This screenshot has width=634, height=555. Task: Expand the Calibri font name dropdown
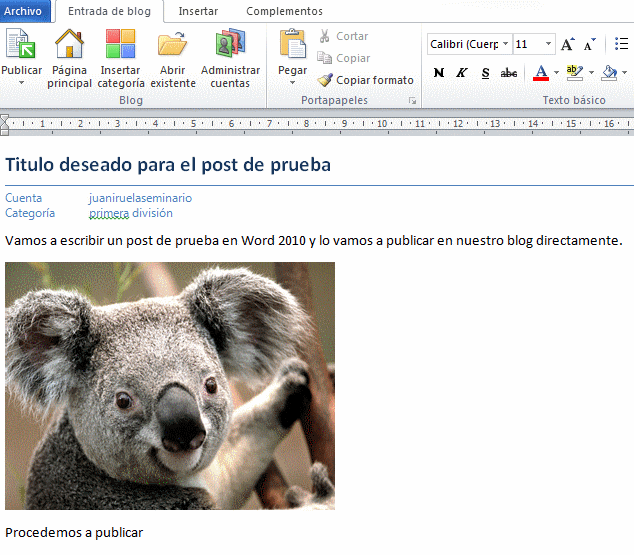coord(505,44)
